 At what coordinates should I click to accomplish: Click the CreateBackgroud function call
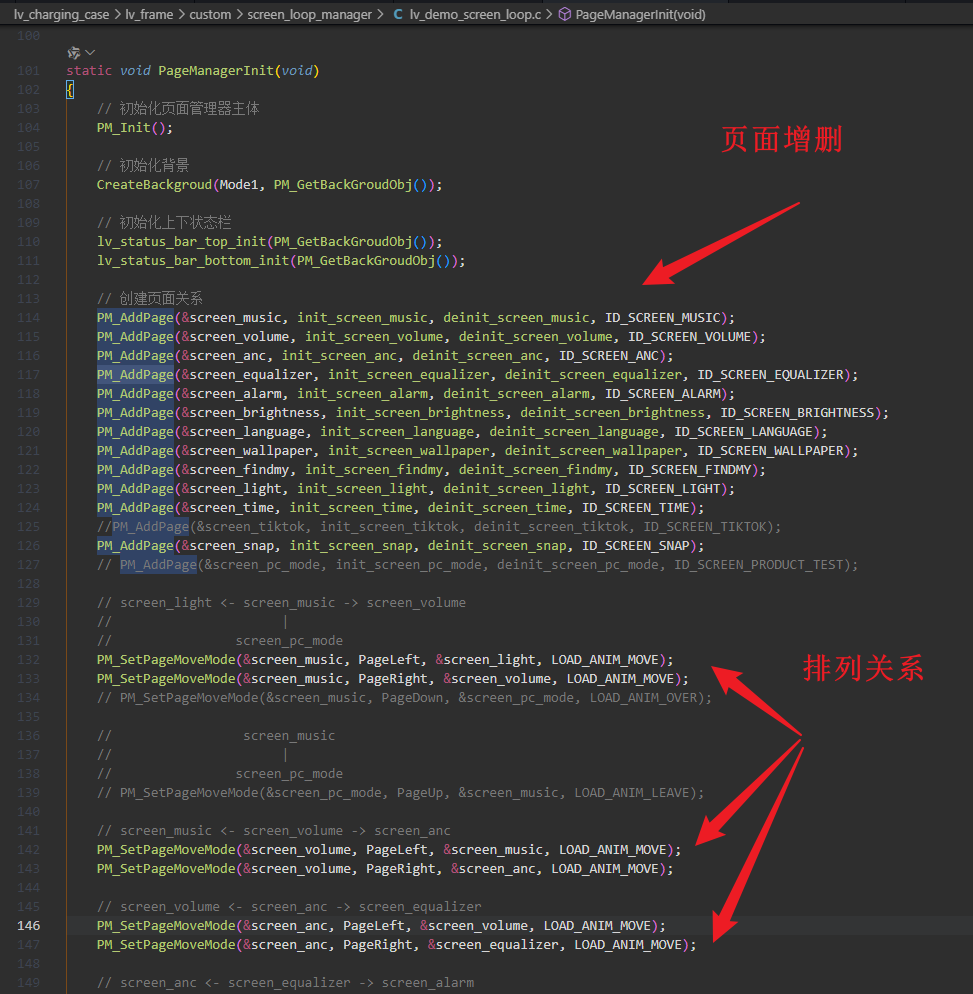(x=154, y=184)
